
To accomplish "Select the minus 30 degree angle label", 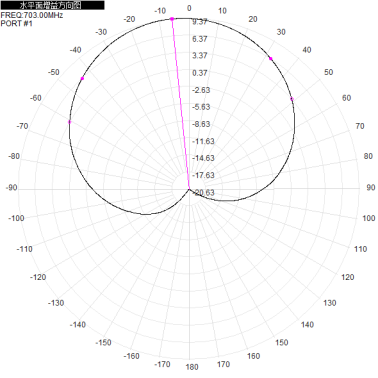I will 101,32.
